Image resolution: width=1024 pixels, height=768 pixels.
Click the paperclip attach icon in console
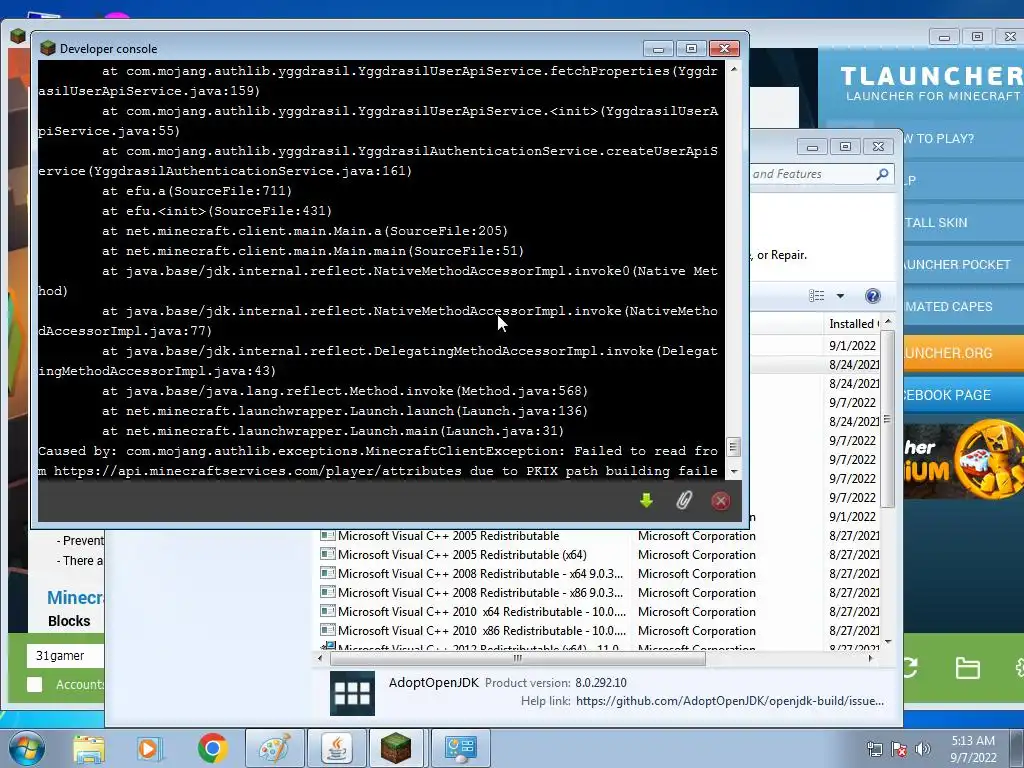[683, 500]
